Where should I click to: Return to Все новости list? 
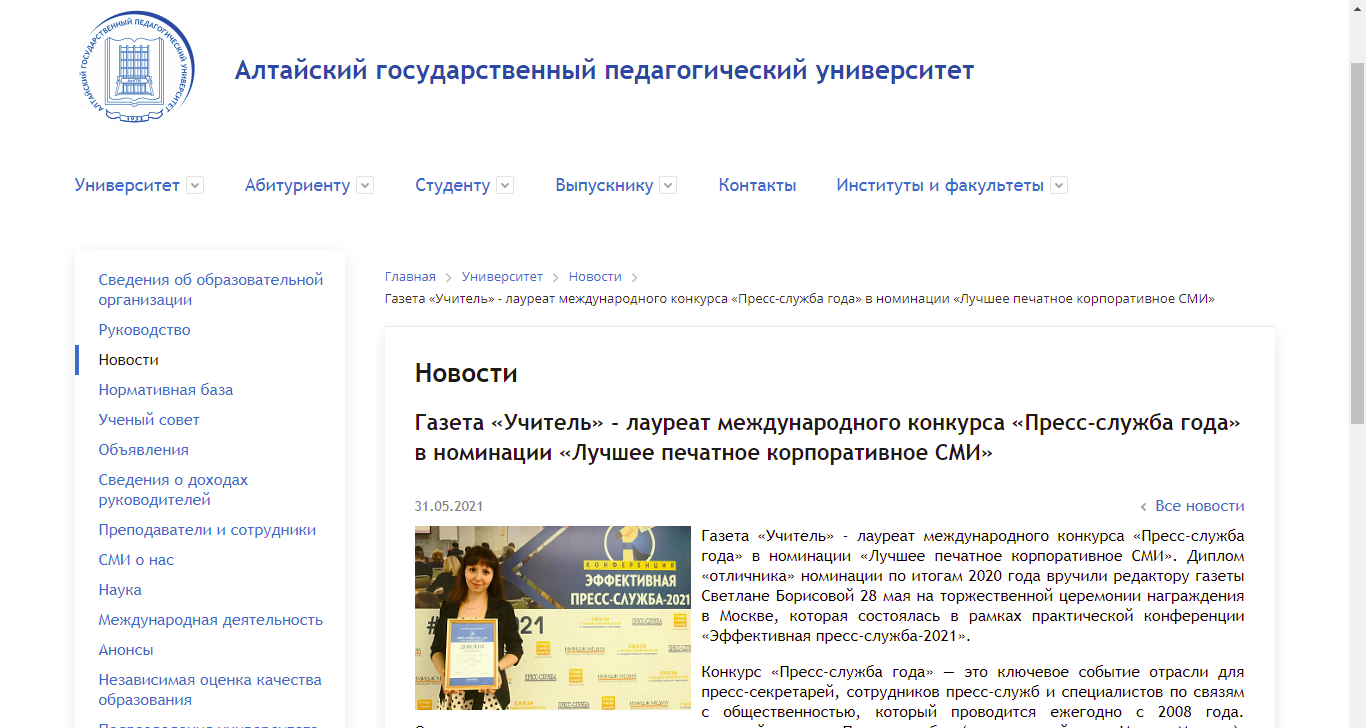(1198, 506)
